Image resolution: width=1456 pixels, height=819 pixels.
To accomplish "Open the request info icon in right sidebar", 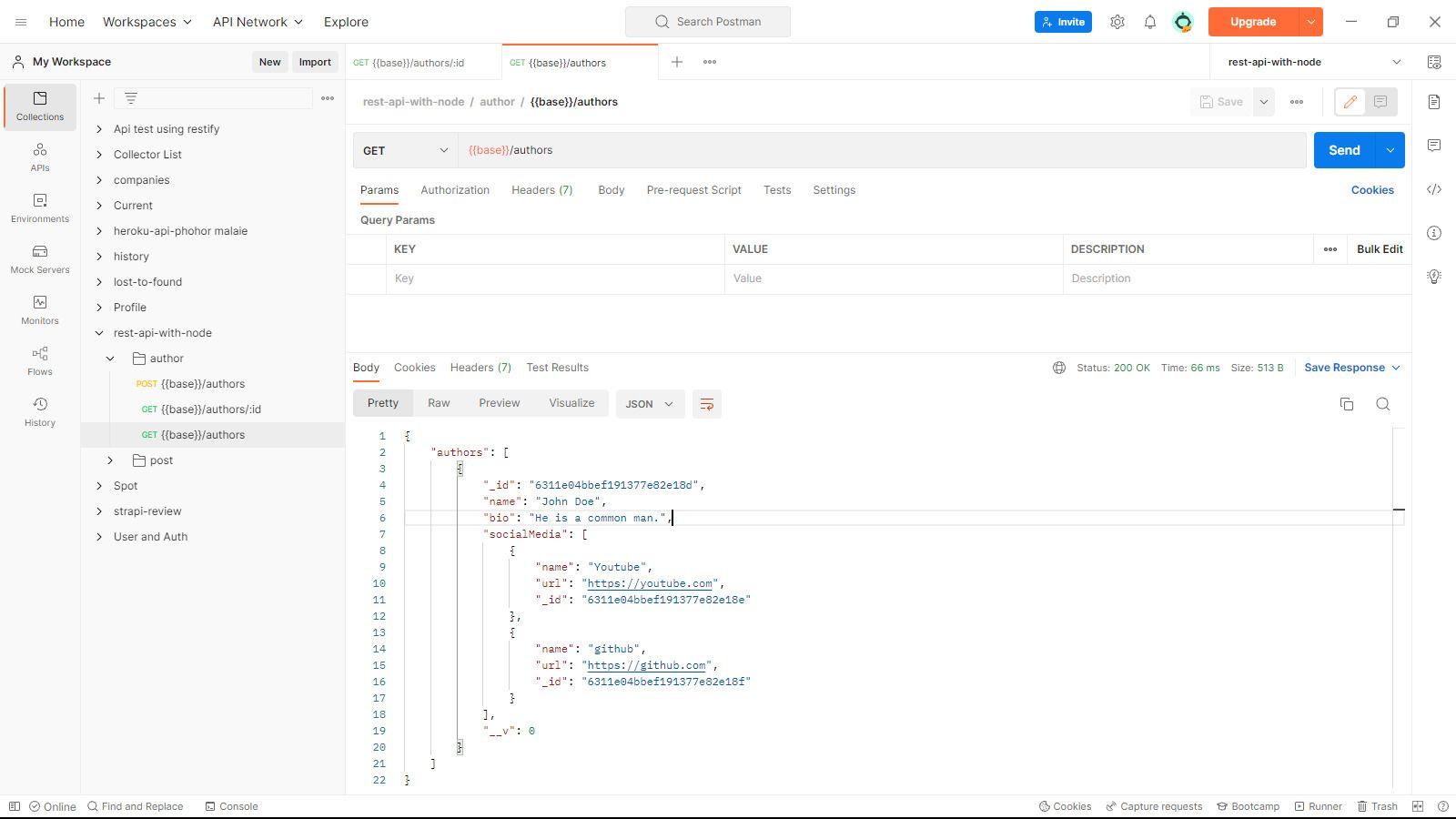I will pos(1434,233).
